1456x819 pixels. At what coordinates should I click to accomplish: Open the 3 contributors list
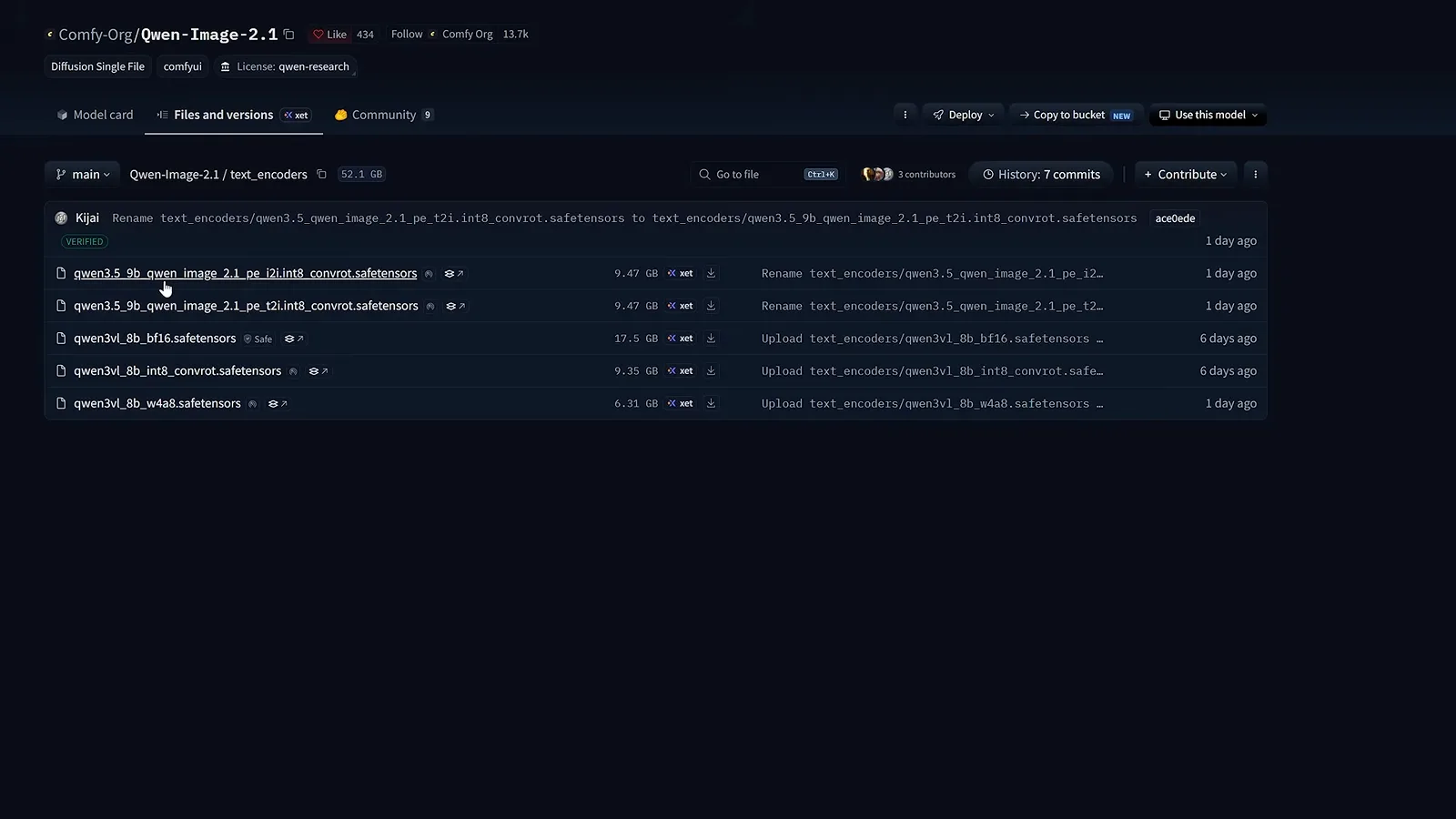coord(909,175)
